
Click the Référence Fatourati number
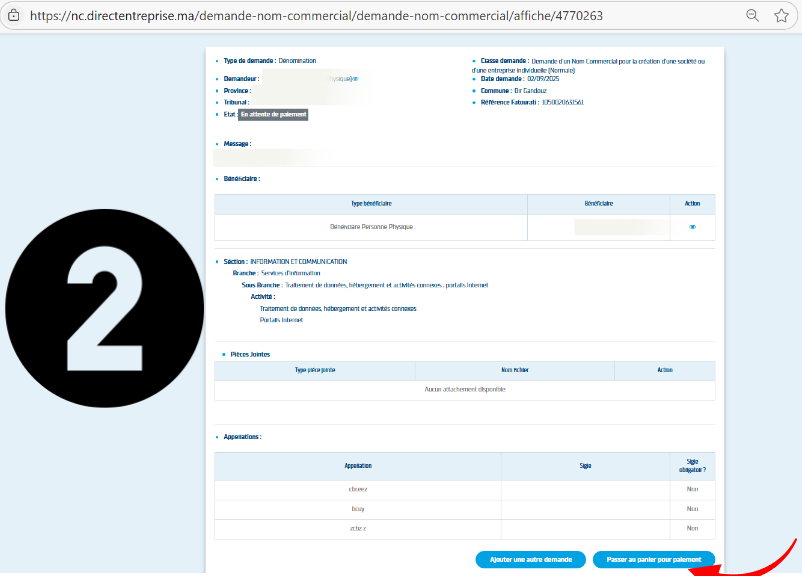pyautogui.click(x=562, y=102)
